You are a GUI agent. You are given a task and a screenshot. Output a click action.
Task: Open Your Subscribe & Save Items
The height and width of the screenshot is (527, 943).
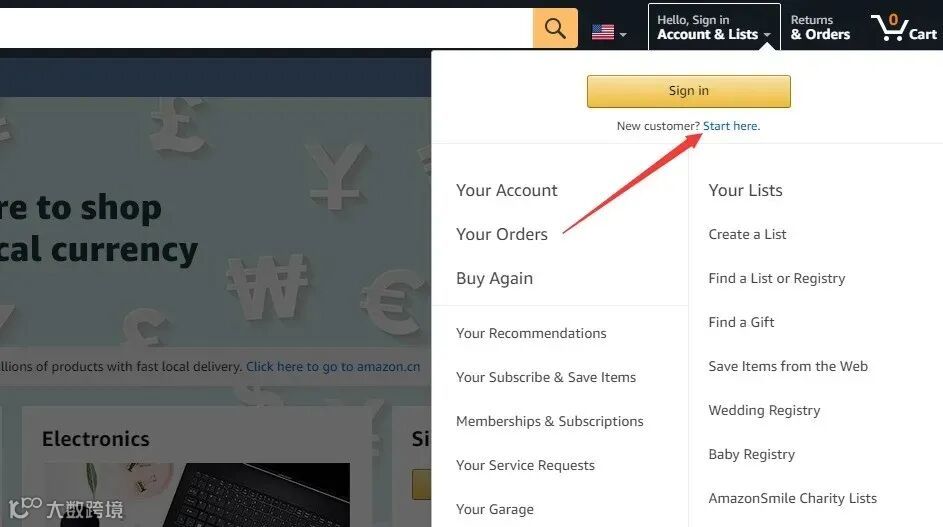pos(545,377)
